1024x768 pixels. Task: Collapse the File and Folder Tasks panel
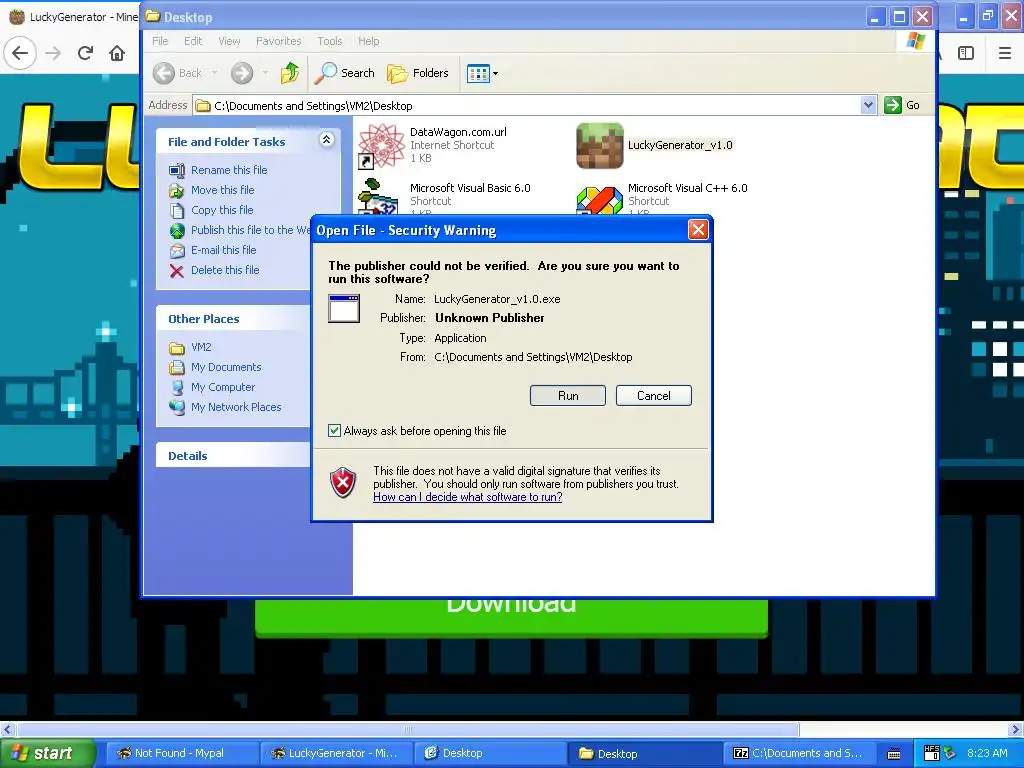tap(327, 140)
